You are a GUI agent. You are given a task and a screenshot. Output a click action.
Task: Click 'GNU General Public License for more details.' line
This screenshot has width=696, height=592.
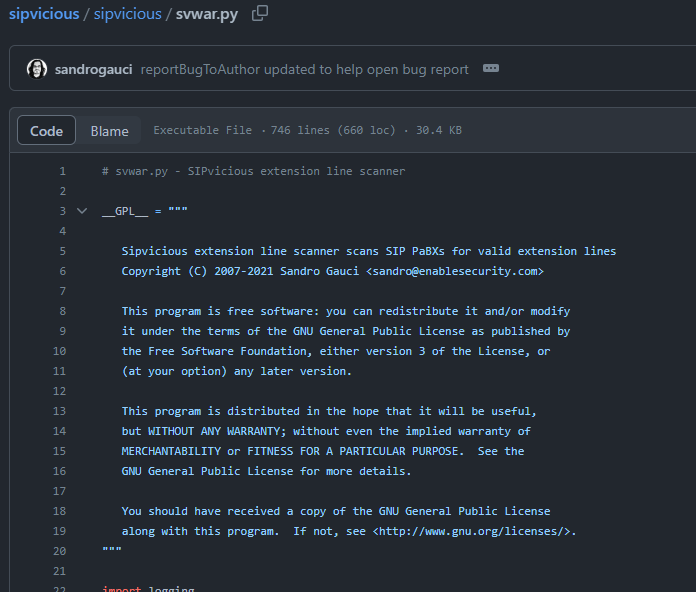[266, 471]
